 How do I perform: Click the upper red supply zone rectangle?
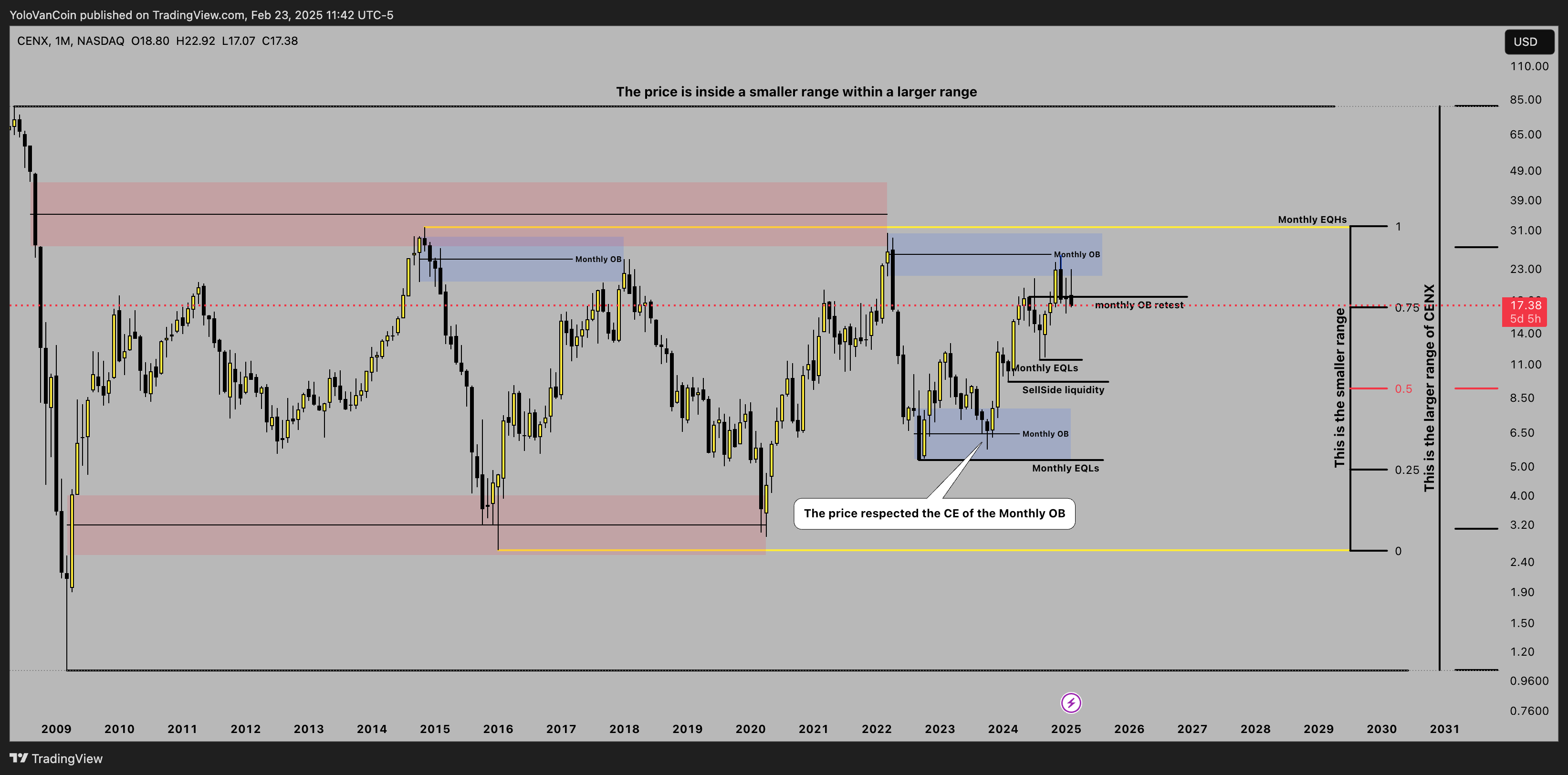point(460,214)
